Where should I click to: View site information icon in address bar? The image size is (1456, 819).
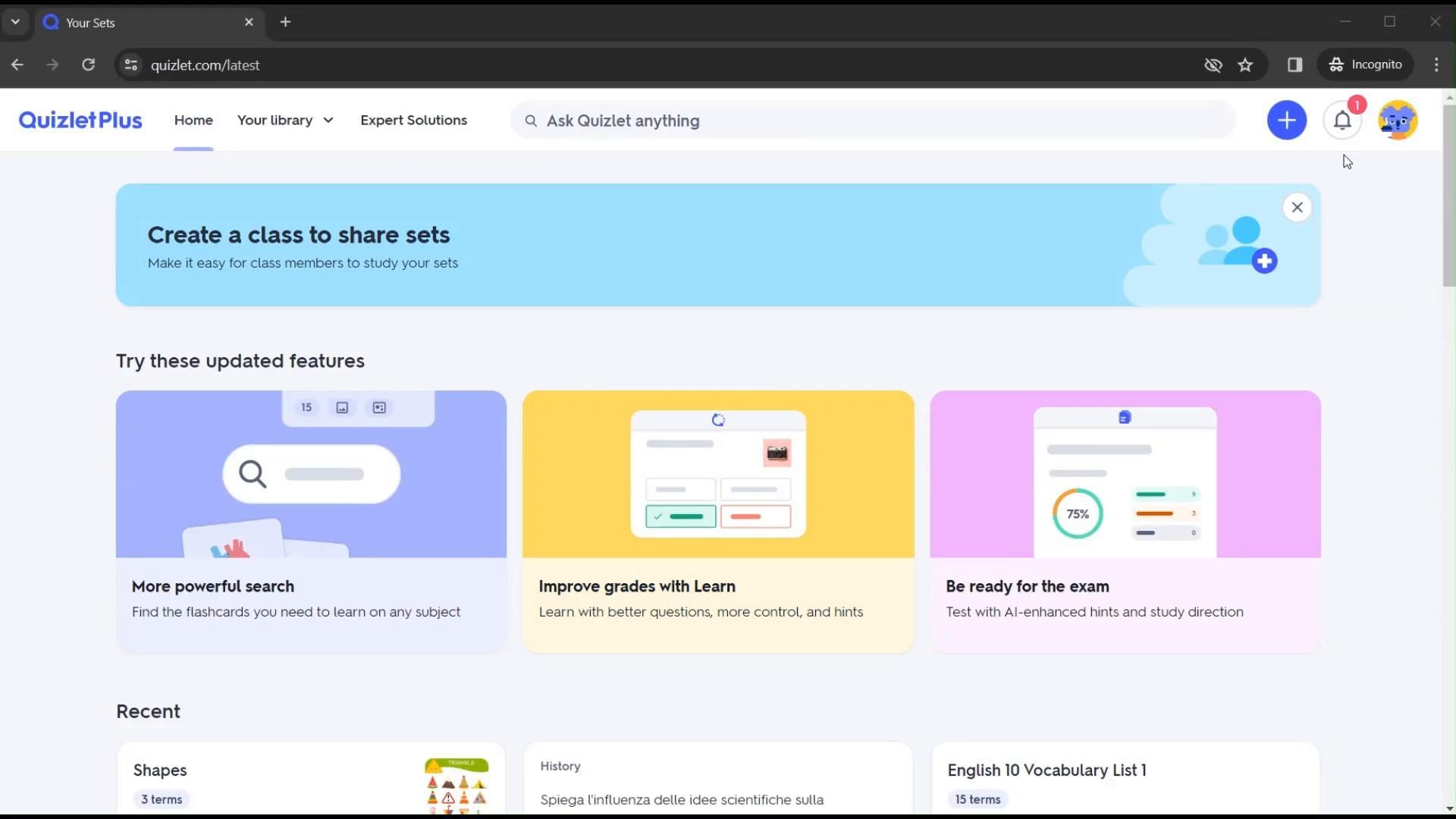131,65
